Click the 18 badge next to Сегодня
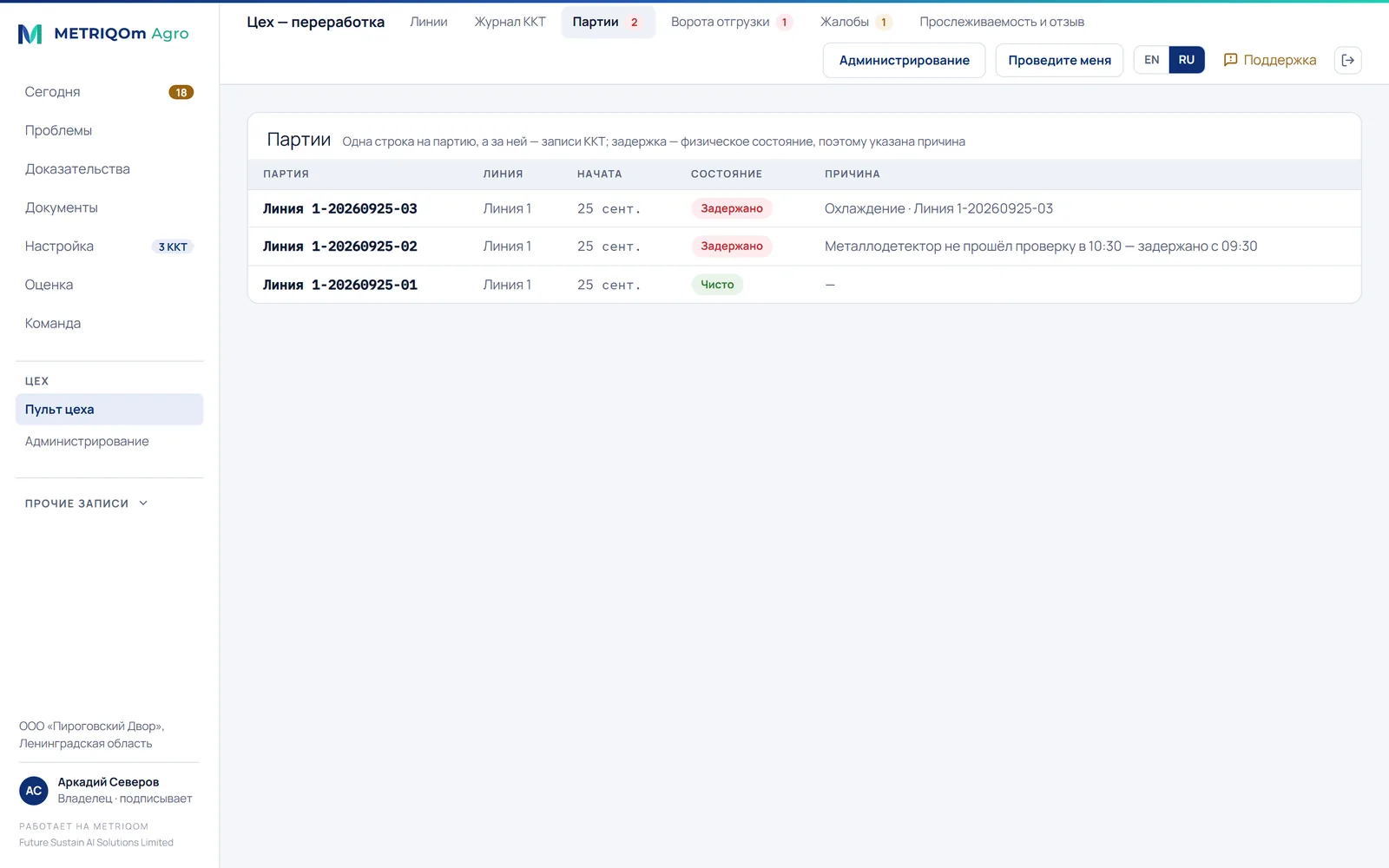Screen dimensions: 1389x868 click(x=181, y=92)
